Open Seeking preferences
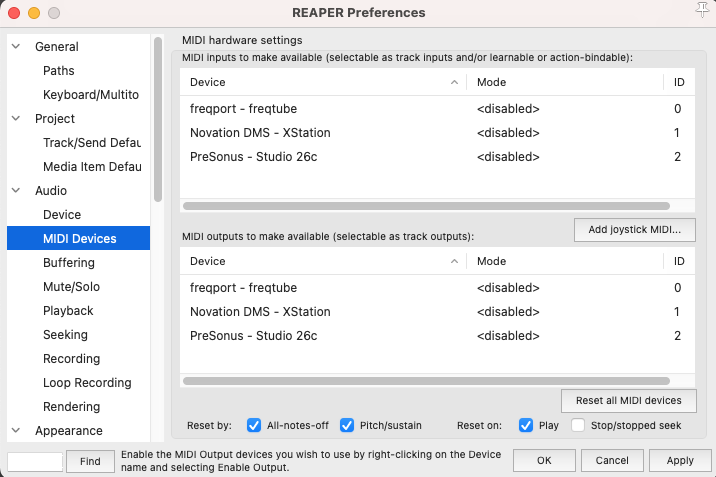The height and width of the screenshot is (477, 716). click(x=65, y=335)
